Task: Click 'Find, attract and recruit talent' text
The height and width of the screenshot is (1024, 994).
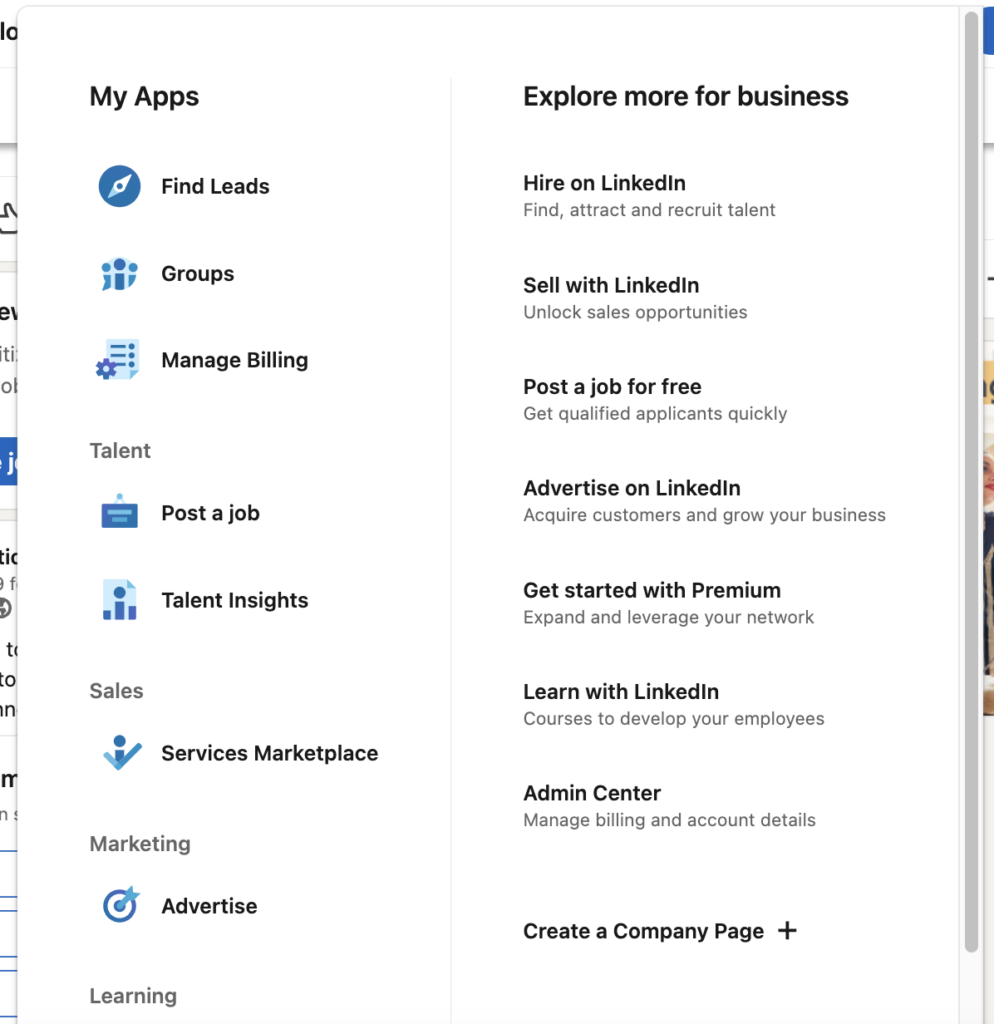Action: (649, 210)
